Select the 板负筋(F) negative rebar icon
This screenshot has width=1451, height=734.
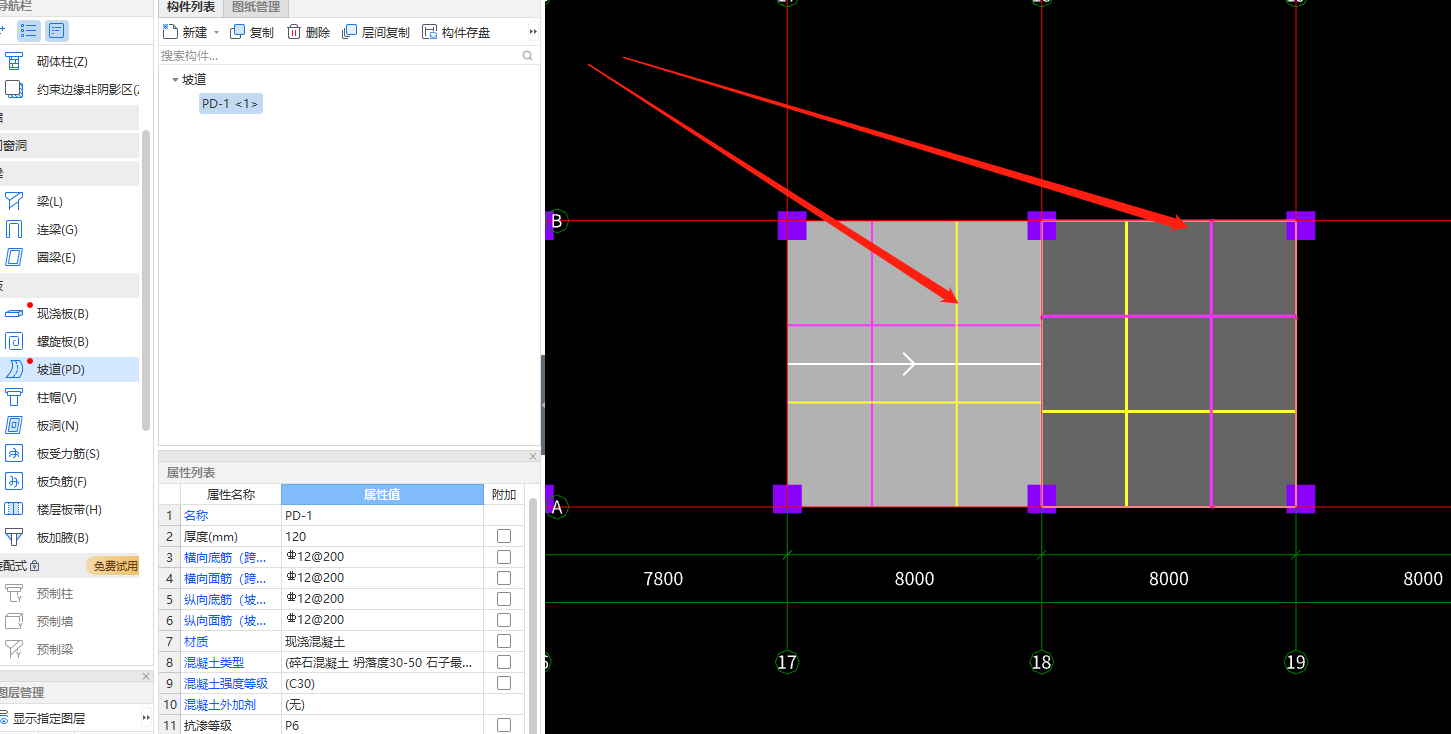pos(14,482)
